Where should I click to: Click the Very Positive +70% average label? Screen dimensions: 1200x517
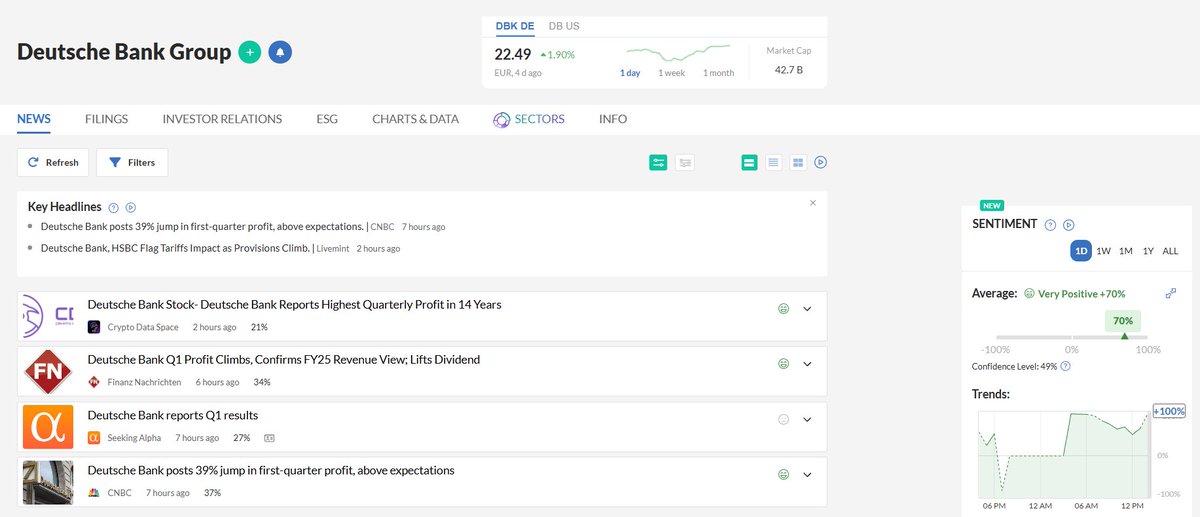coord(1082,294)
